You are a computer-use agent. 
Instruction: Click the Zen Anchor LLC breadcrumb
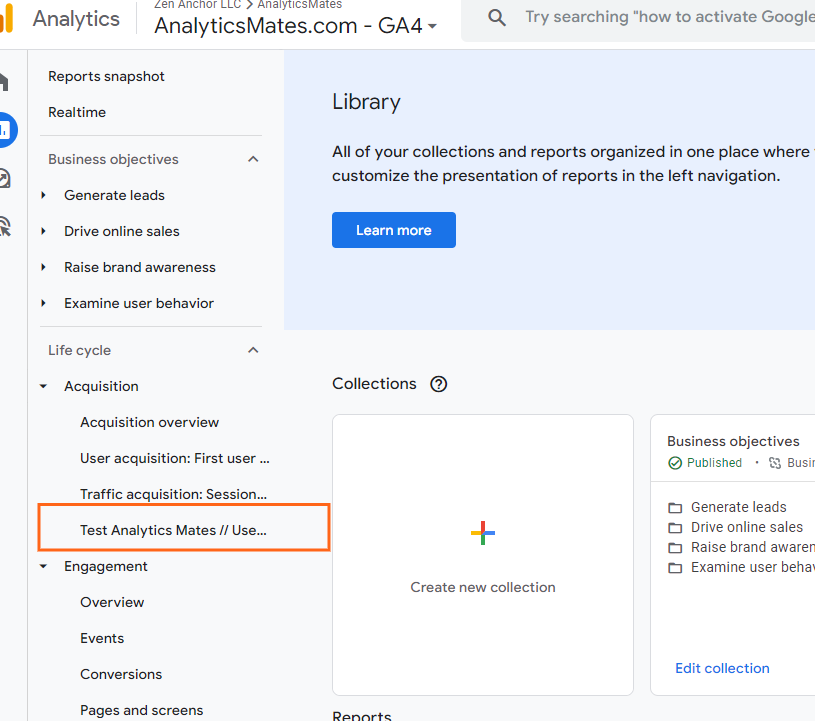(x=198, y=5)
